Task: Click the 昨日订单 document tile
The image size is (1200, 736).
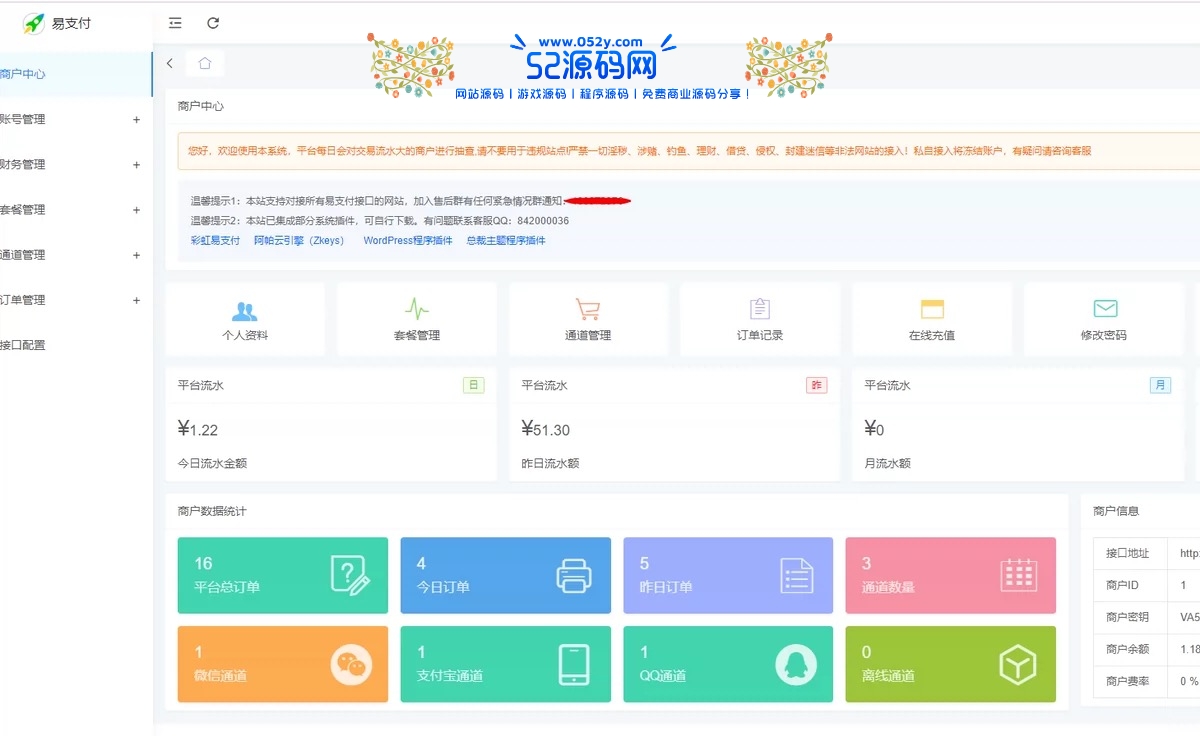Action: (x=728, y=575)
